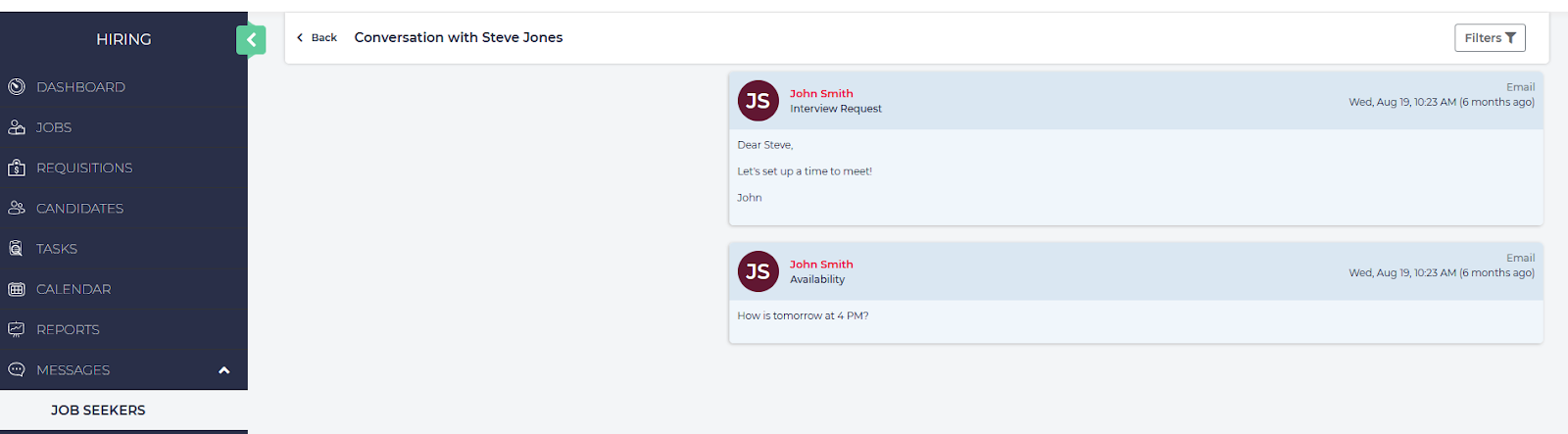Click the Requisitions clipboard icon
Screen dimensions: 1568x434
(x=17, y=168)
